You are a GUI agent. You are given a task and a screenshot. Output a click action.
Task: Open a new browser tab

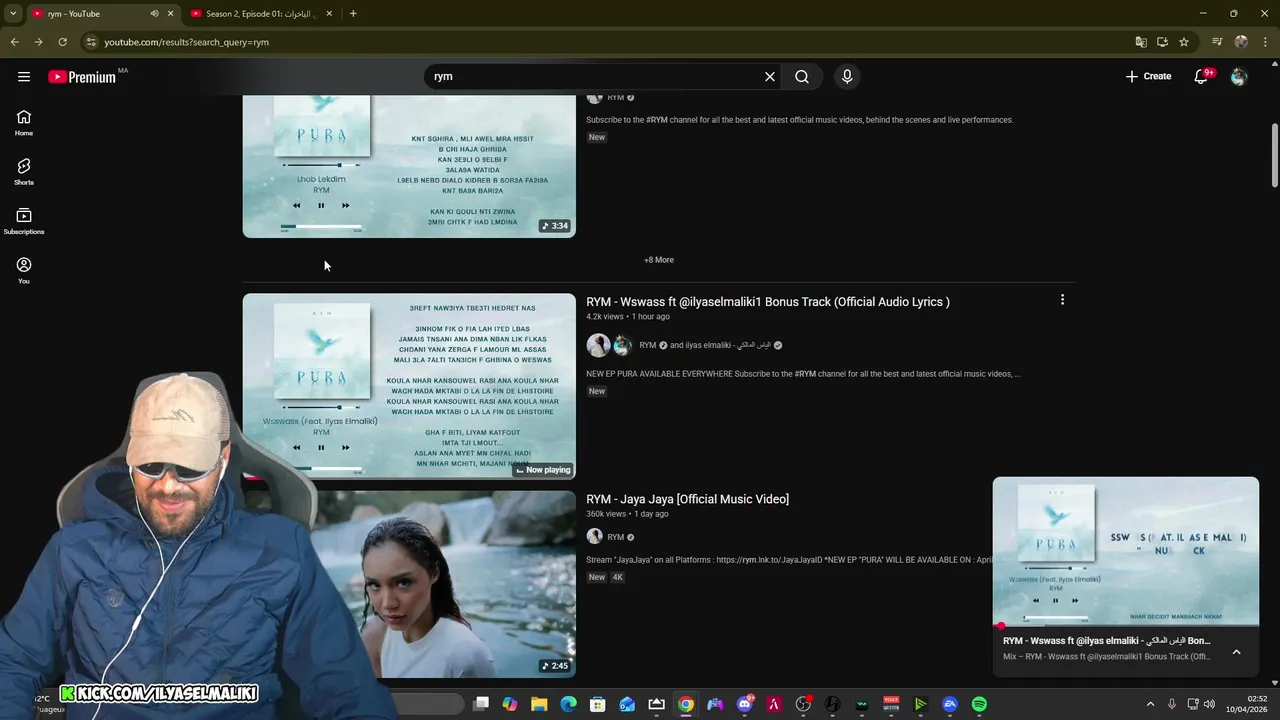(353, 14)
